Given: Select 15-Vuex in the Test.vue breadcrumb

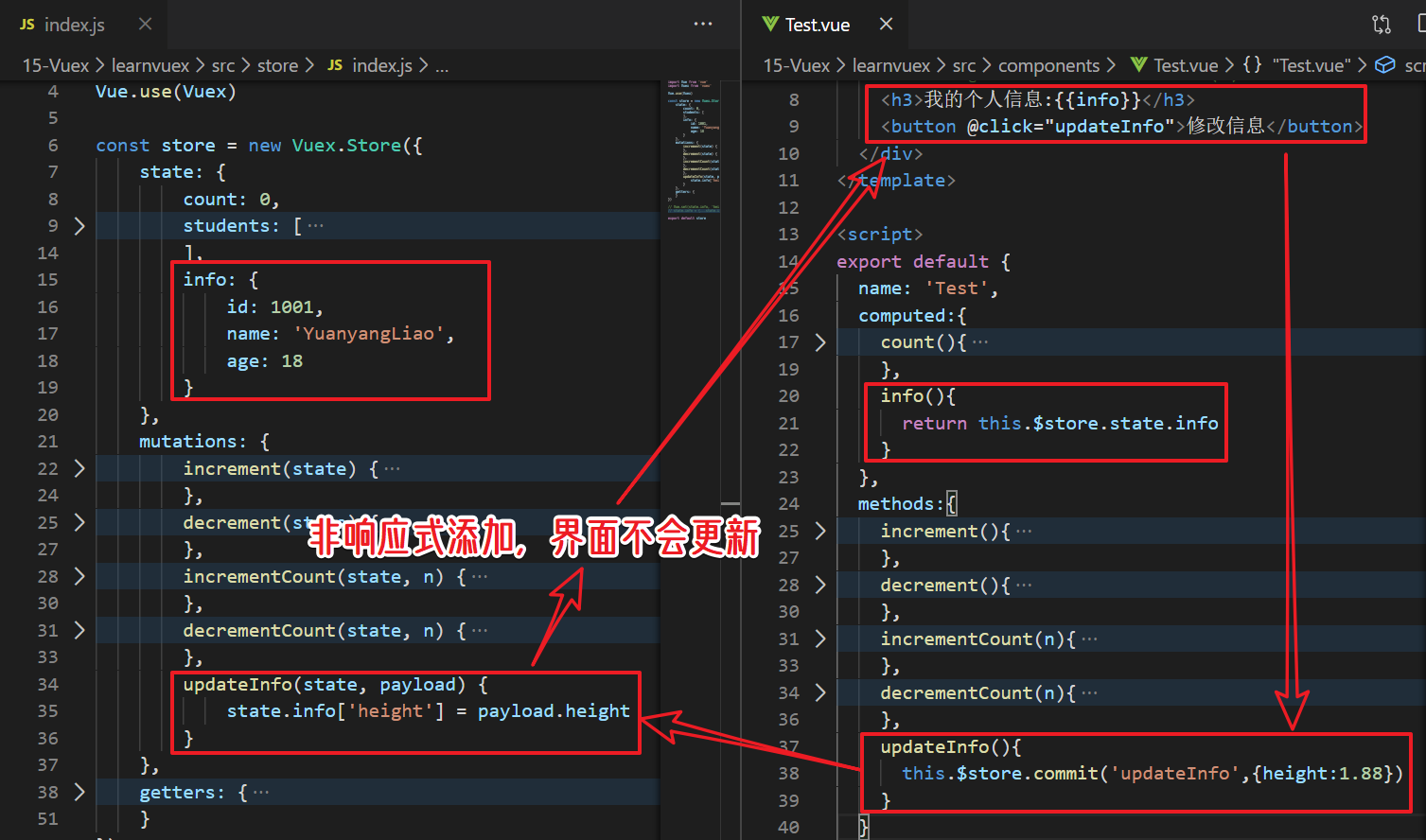Looking at the screenshot, I should pyautogui.click(x=797, y=65).
